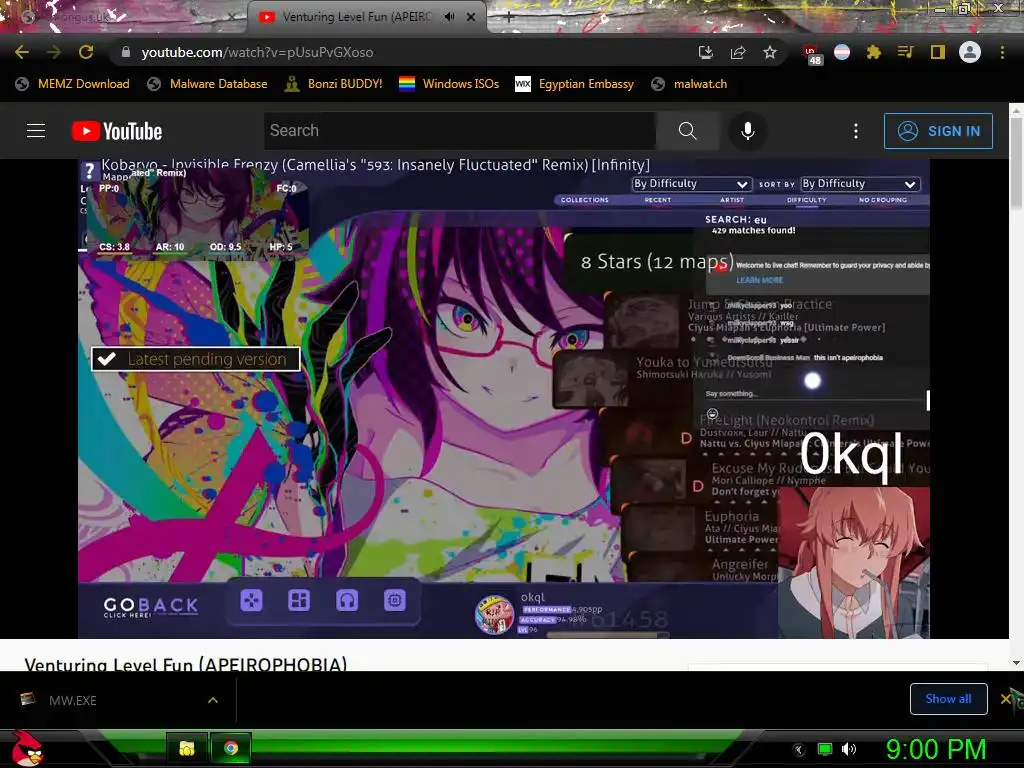Open the volume tray speaker icon
The height and width of the screenshot is (768, 1024).
(848, 749)
